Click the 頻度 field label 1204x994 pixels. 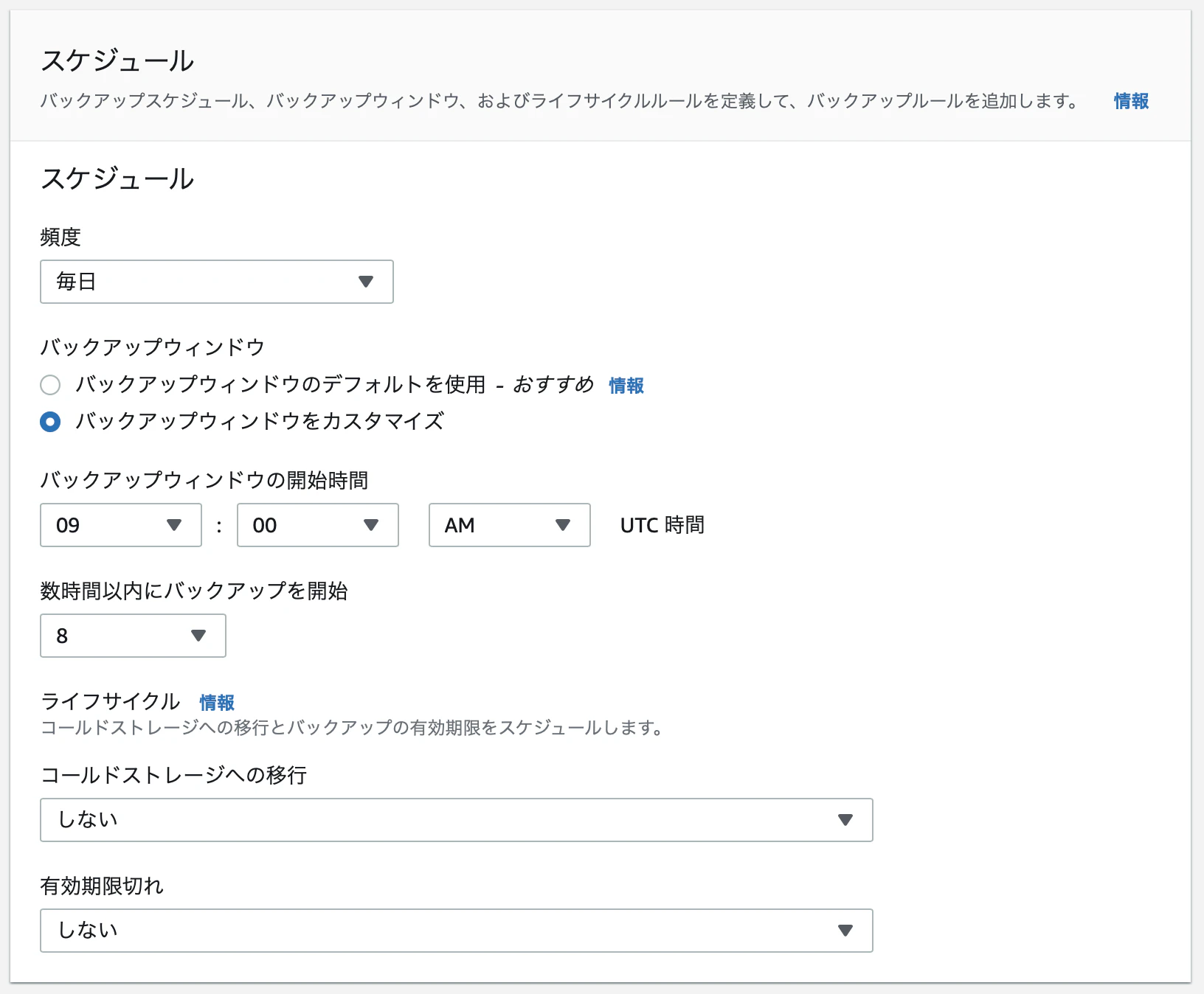pyautogui.click(x=60, y=237)
